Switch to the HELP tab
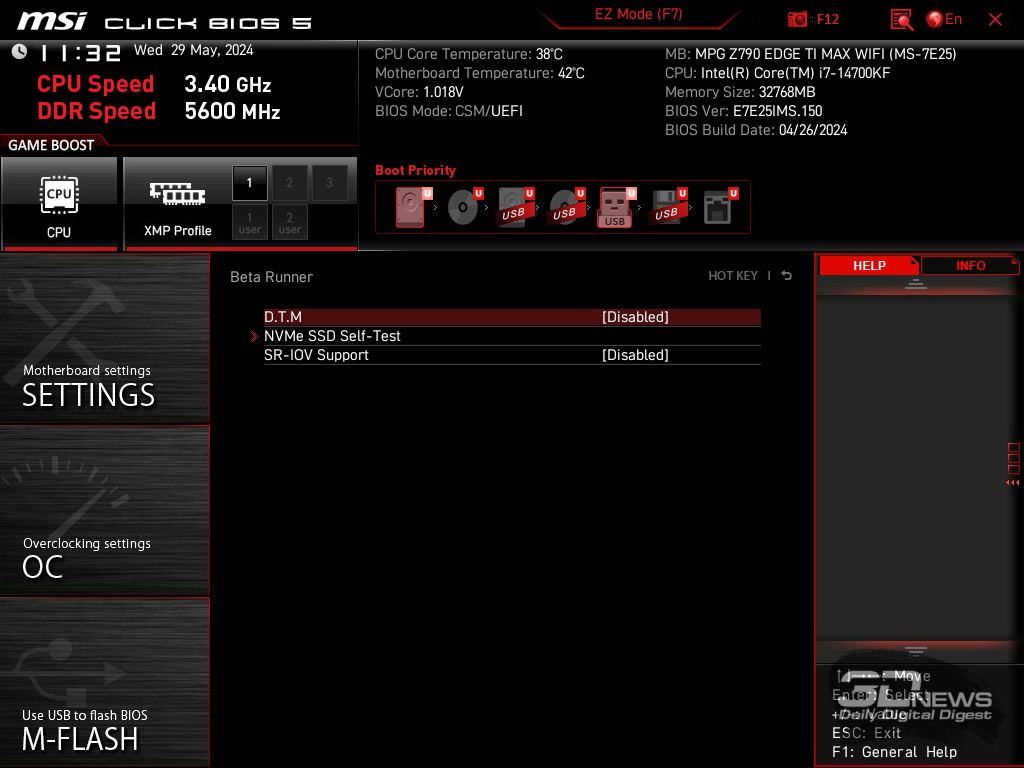 click(869, 266)
